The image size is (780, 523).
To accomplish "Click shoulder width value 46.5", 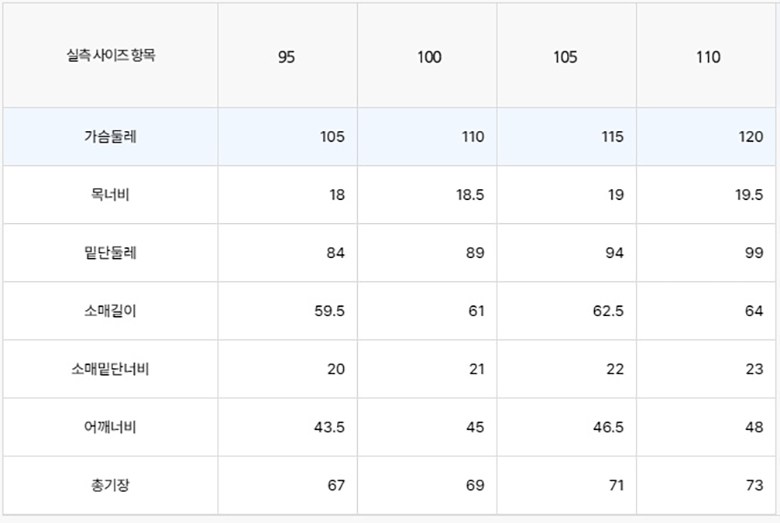I will (x=607, y=427).
